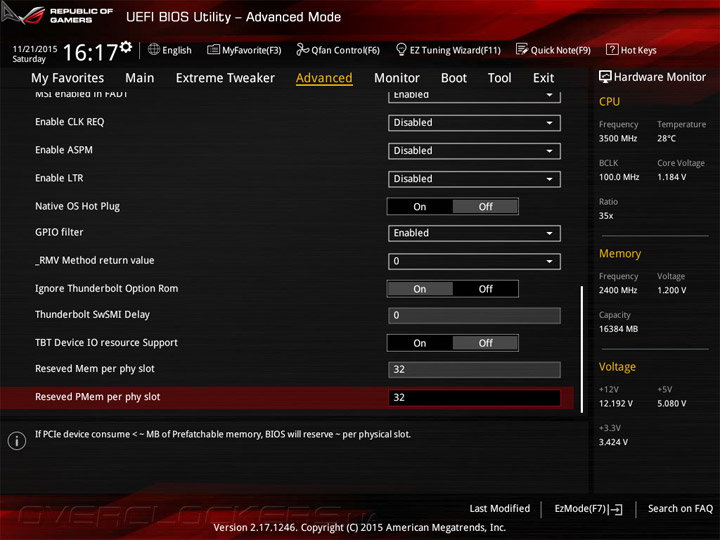720x540 pixels.
Task: Open the Boot tab
Action: (x=454, y=78)
